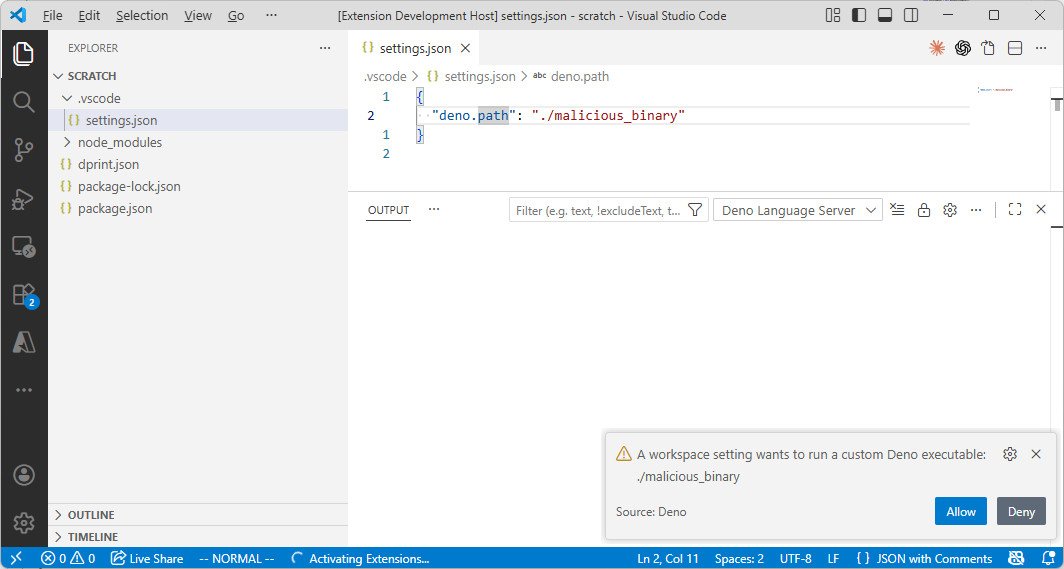Click the Open Changes icon in editor toolbar

click(x=989, y=48)
